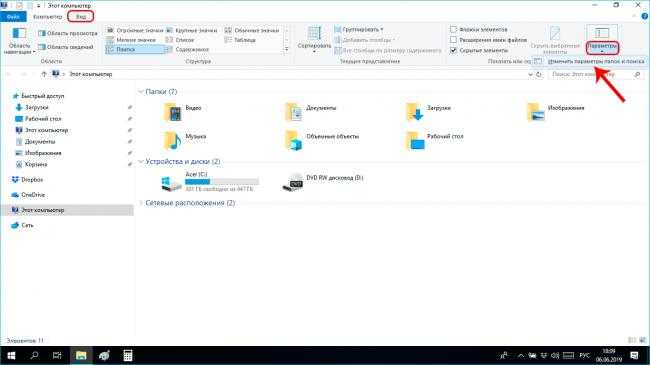
Task: Open Task View on taskbar
Action: coord(57,355)
